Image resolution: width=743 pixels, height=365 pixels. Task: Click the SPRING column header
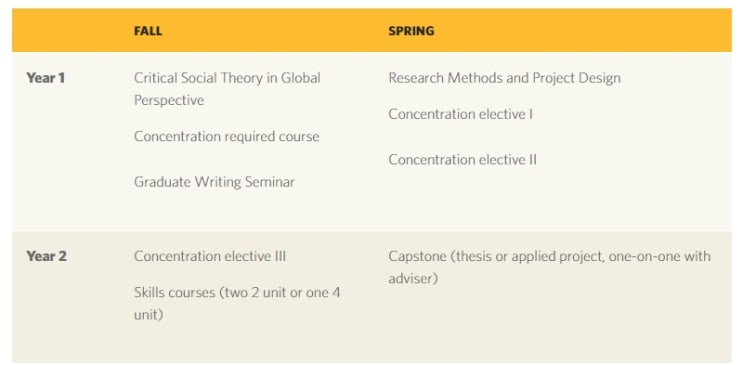pos(411,31)
